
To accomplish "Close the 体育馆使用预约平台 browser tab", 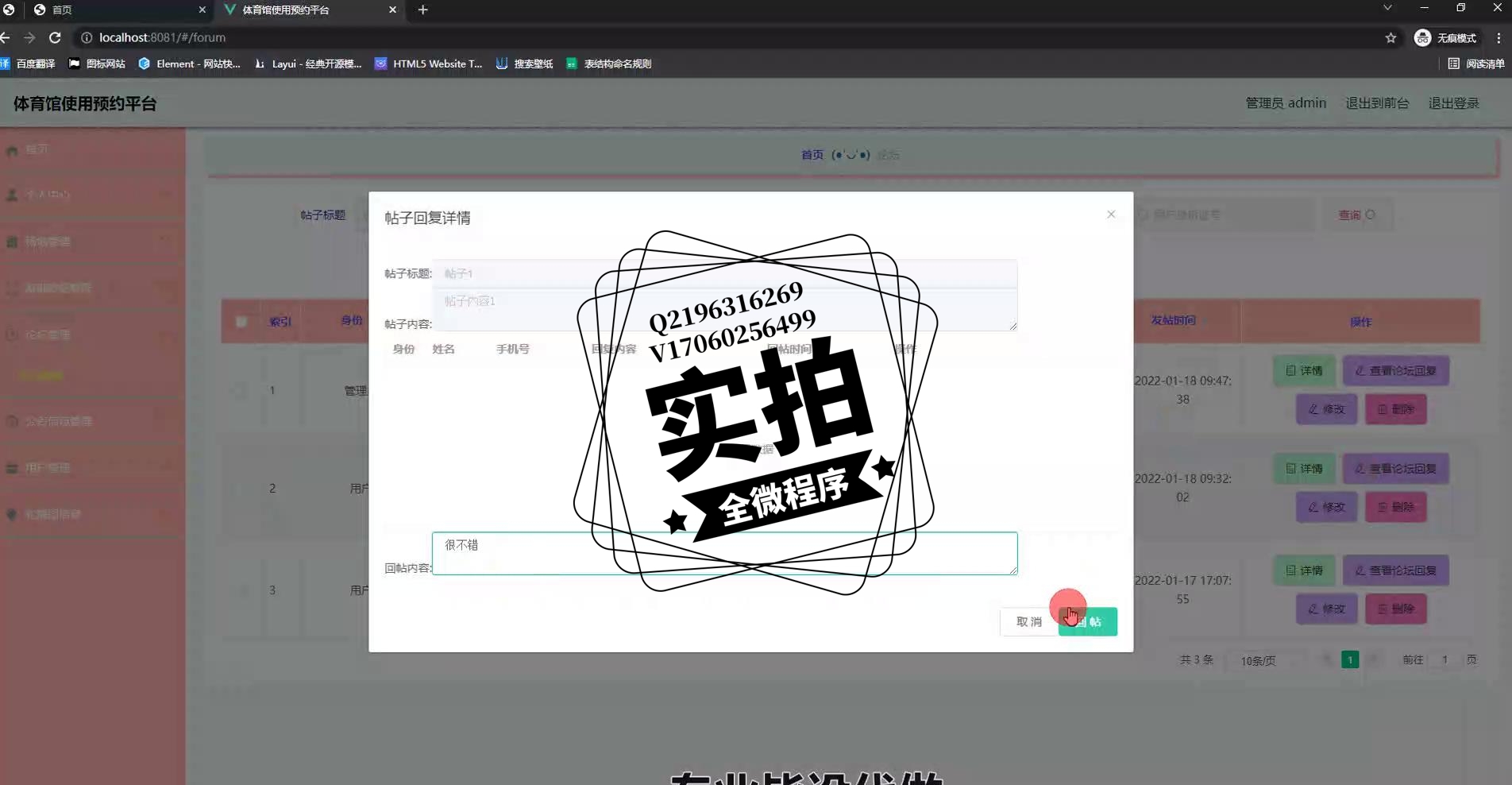I will 392,10.
